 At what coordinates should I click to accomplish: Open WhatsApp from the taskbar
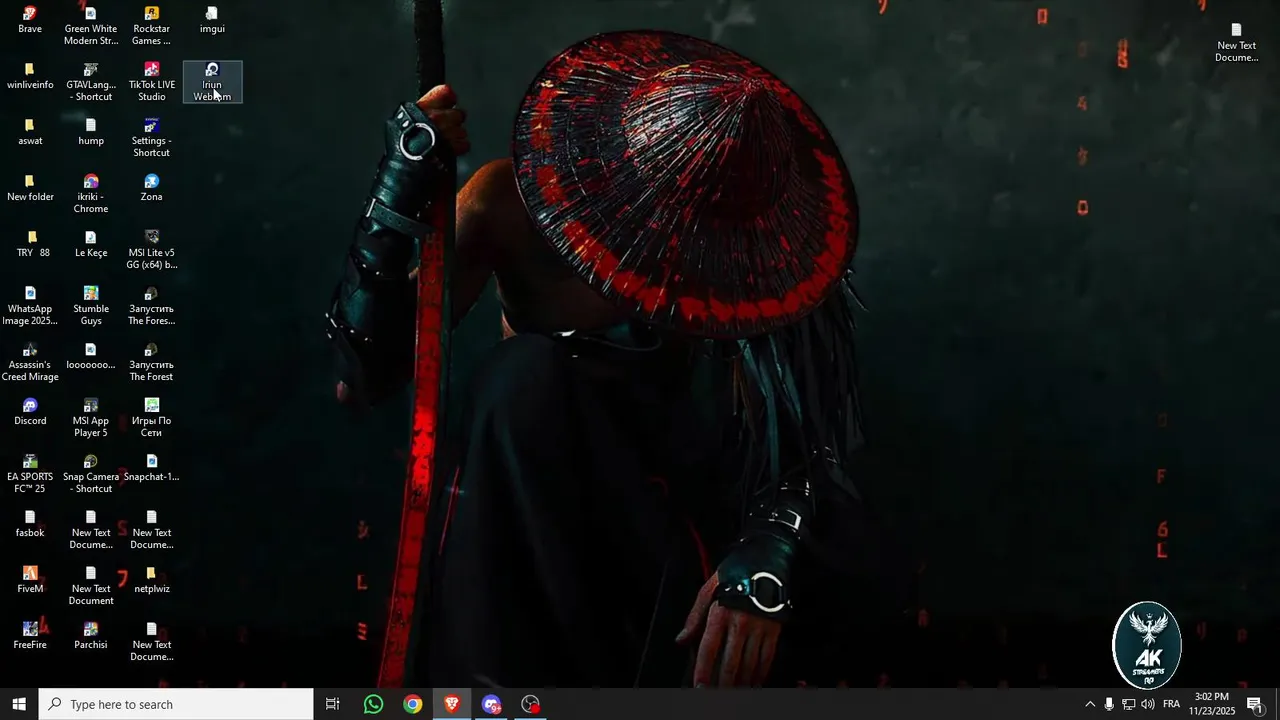[x=373, y=704]
